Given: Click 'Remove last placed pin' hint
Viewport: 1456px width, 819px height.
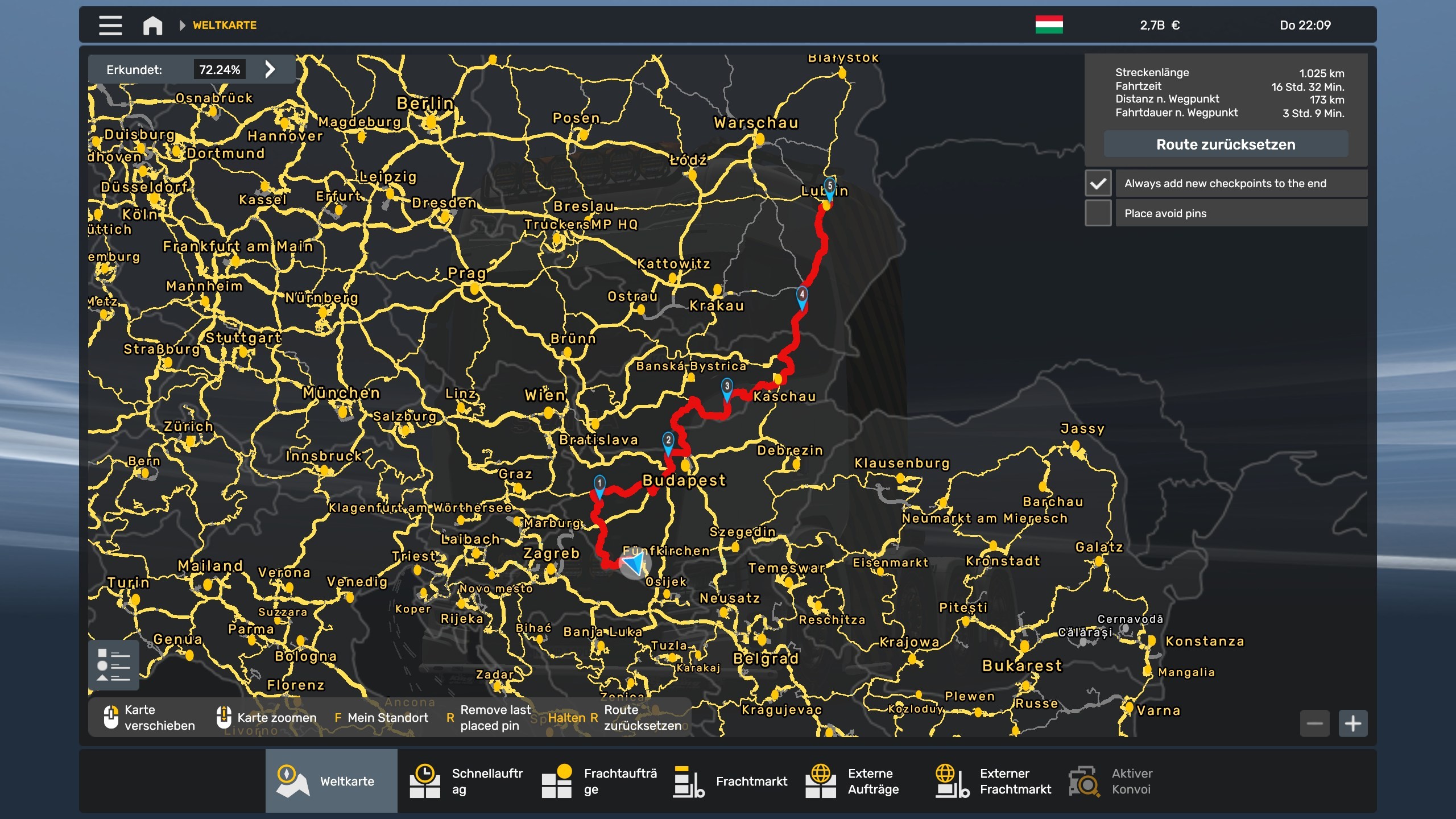Looking at the screenshot, I should click(489, 718).
